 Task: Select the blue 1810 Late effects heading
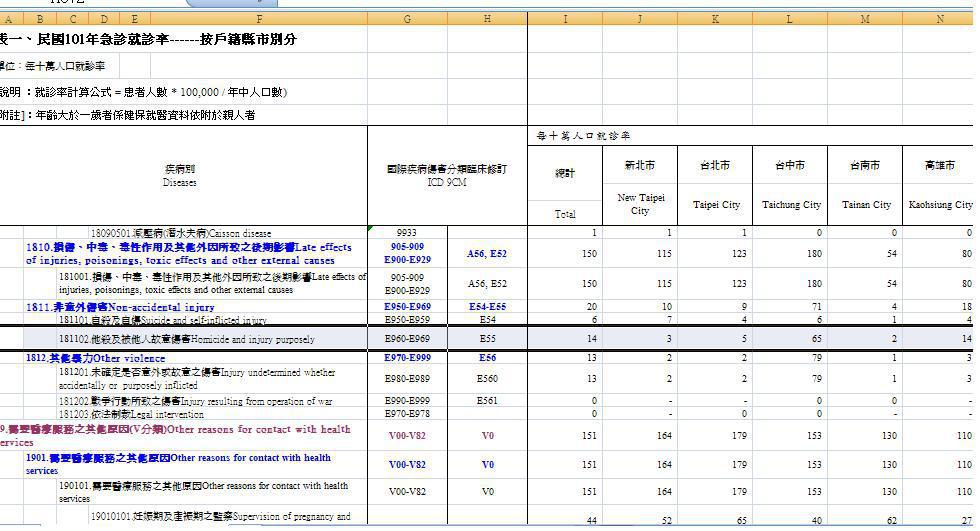pos(188,254)
